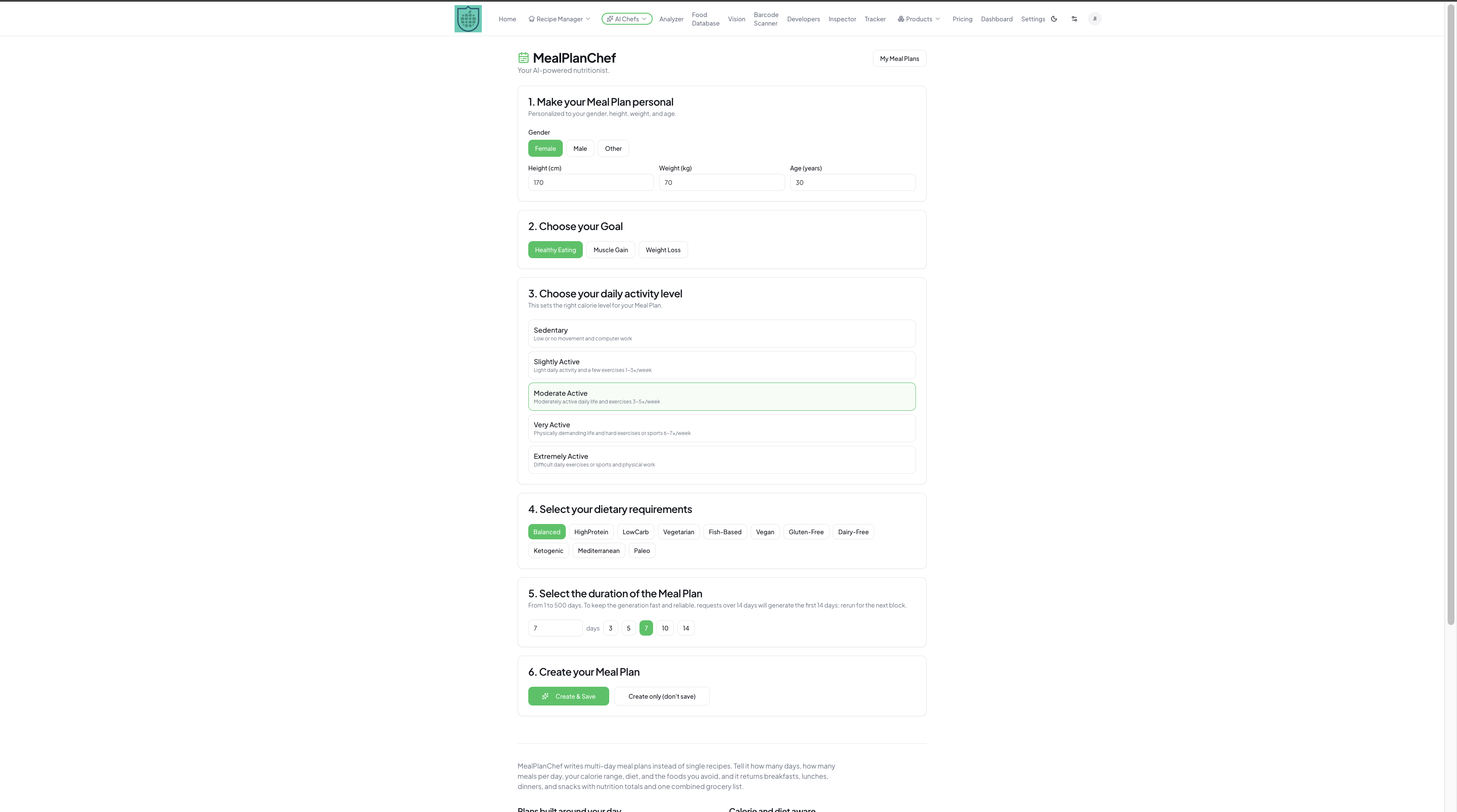Open the Products dropdown chevron
The height and width of the screenshot is (812, 1457).
point(937,19)
